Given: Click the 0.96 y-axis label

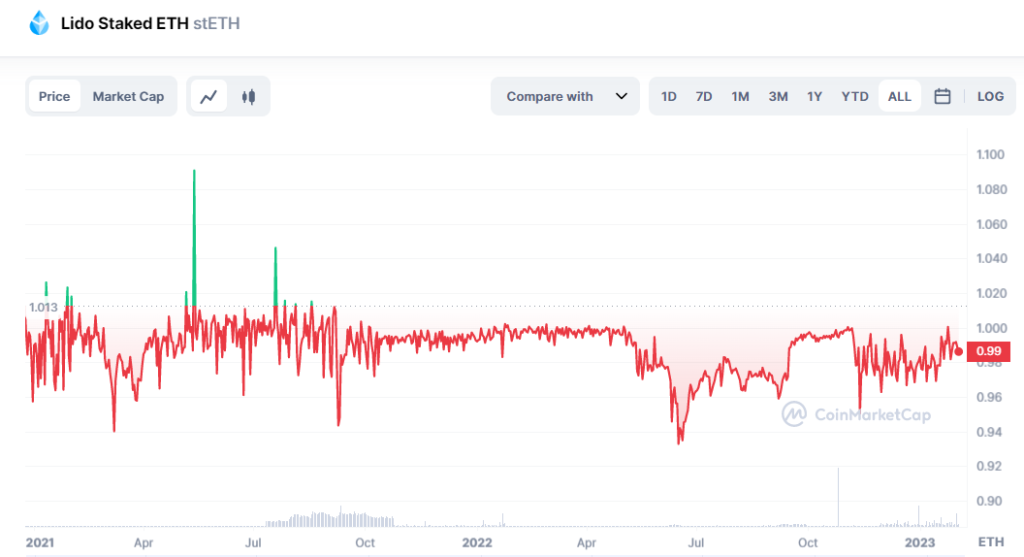Looking at the screenshot, I should 989,397.
